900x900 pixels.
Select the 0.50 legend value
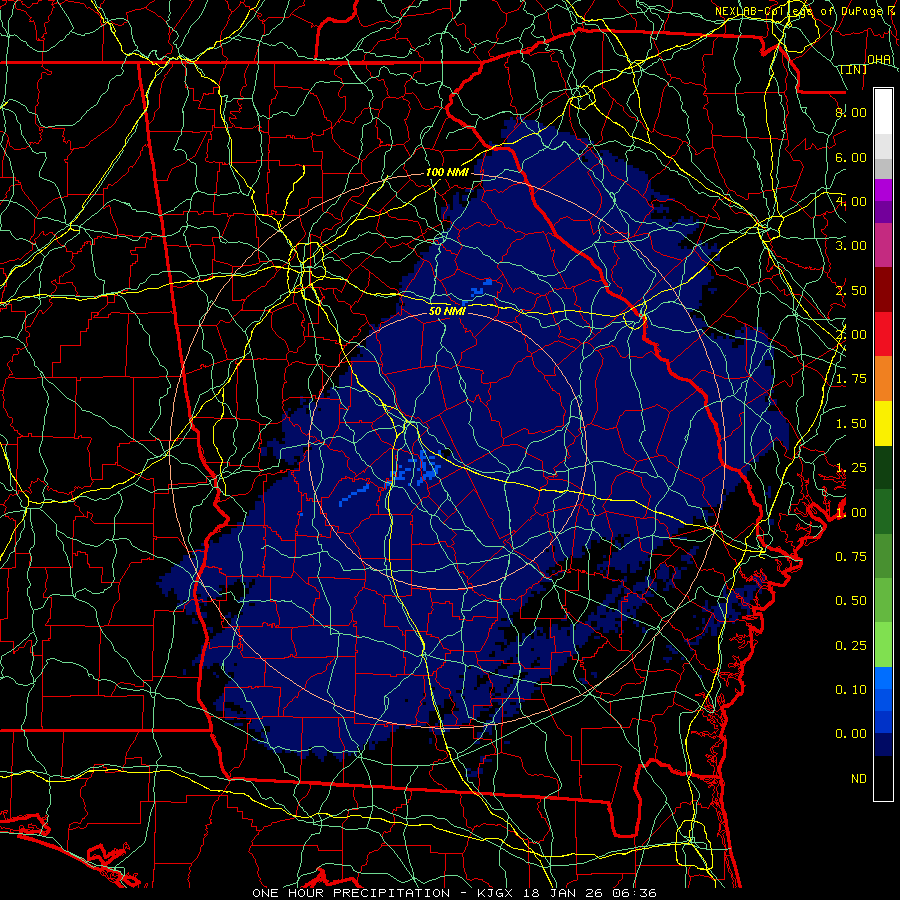point(851,601)
